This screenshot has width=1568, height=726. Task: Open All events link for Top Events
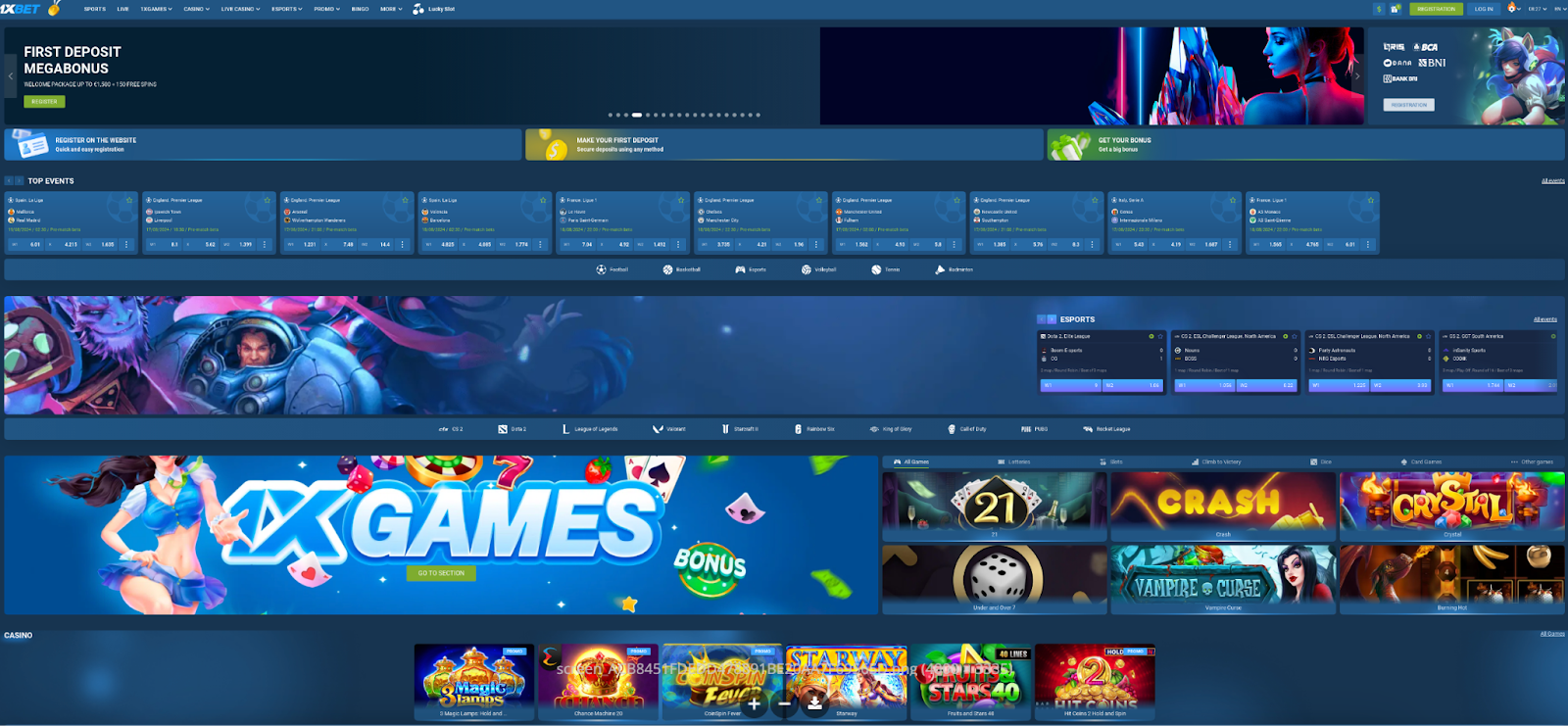point(1552,181)
